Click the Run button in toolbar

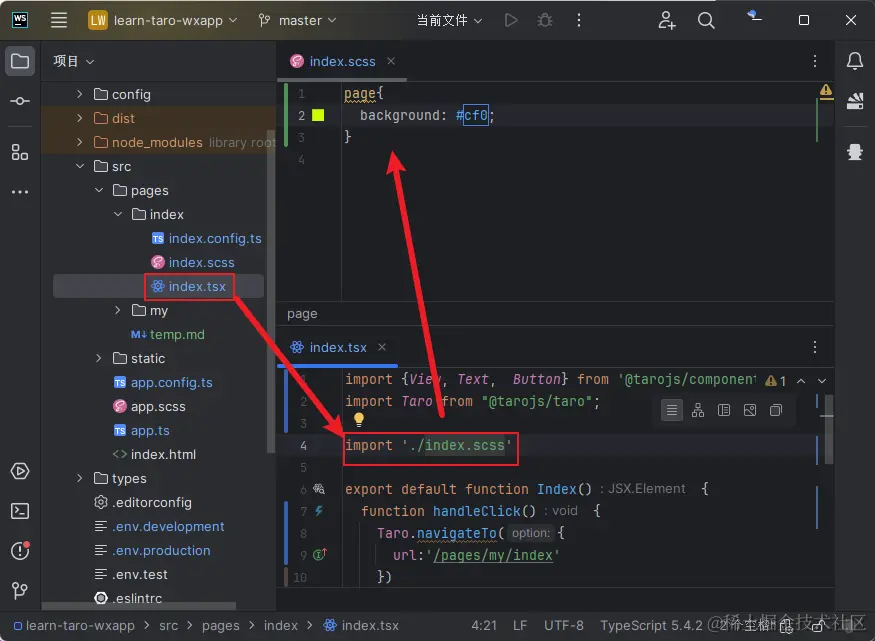(x=511, y=21)
